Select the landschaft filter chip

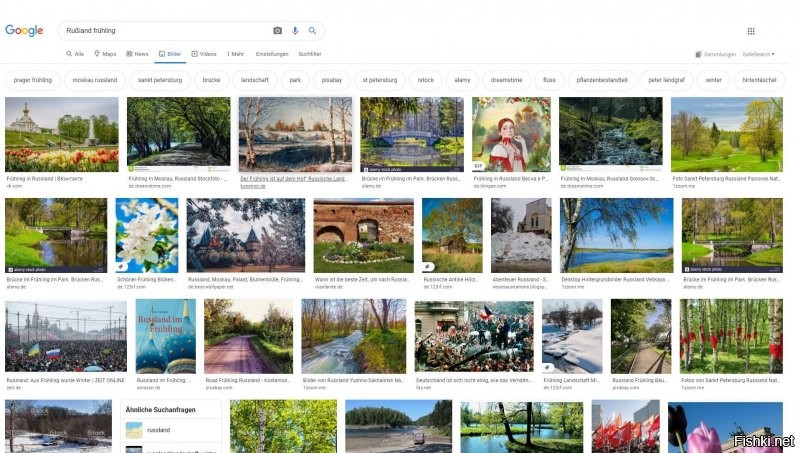click(x=255, y=80)
